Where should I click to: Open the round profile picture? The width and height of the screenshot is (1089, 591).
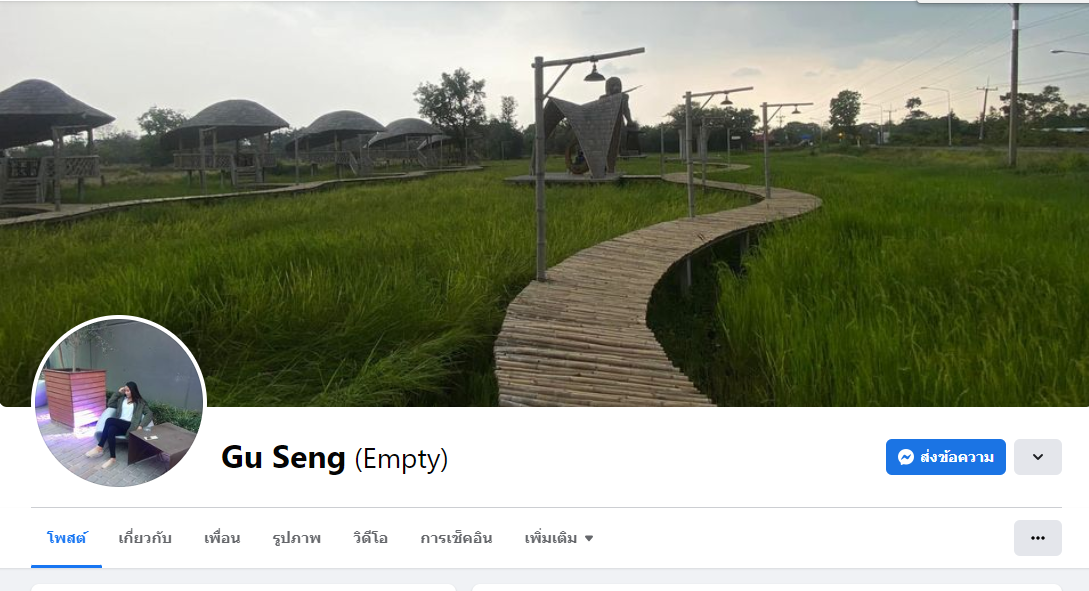click(119, 401)
